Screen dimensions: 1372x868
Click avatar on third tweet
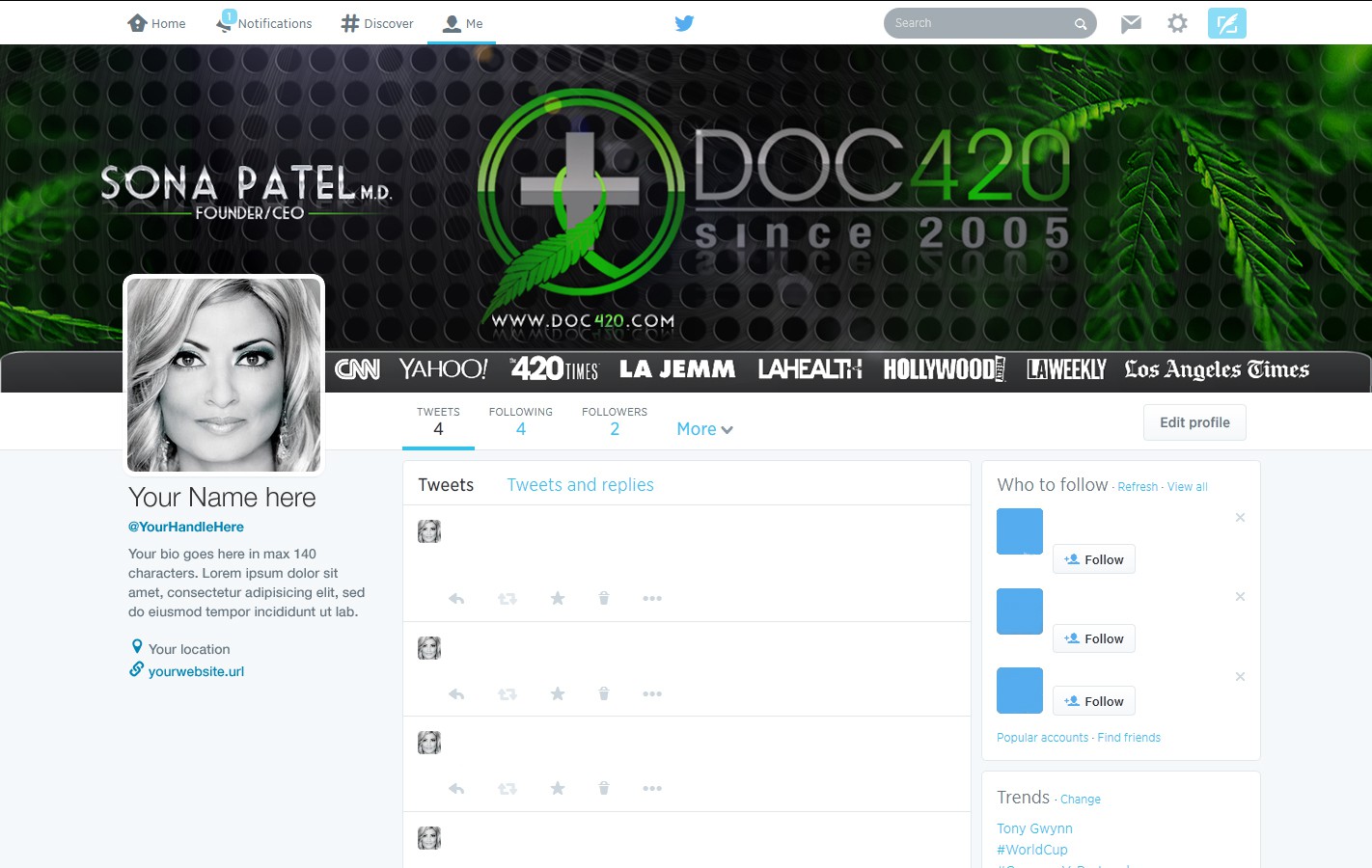tap(429, 743)
